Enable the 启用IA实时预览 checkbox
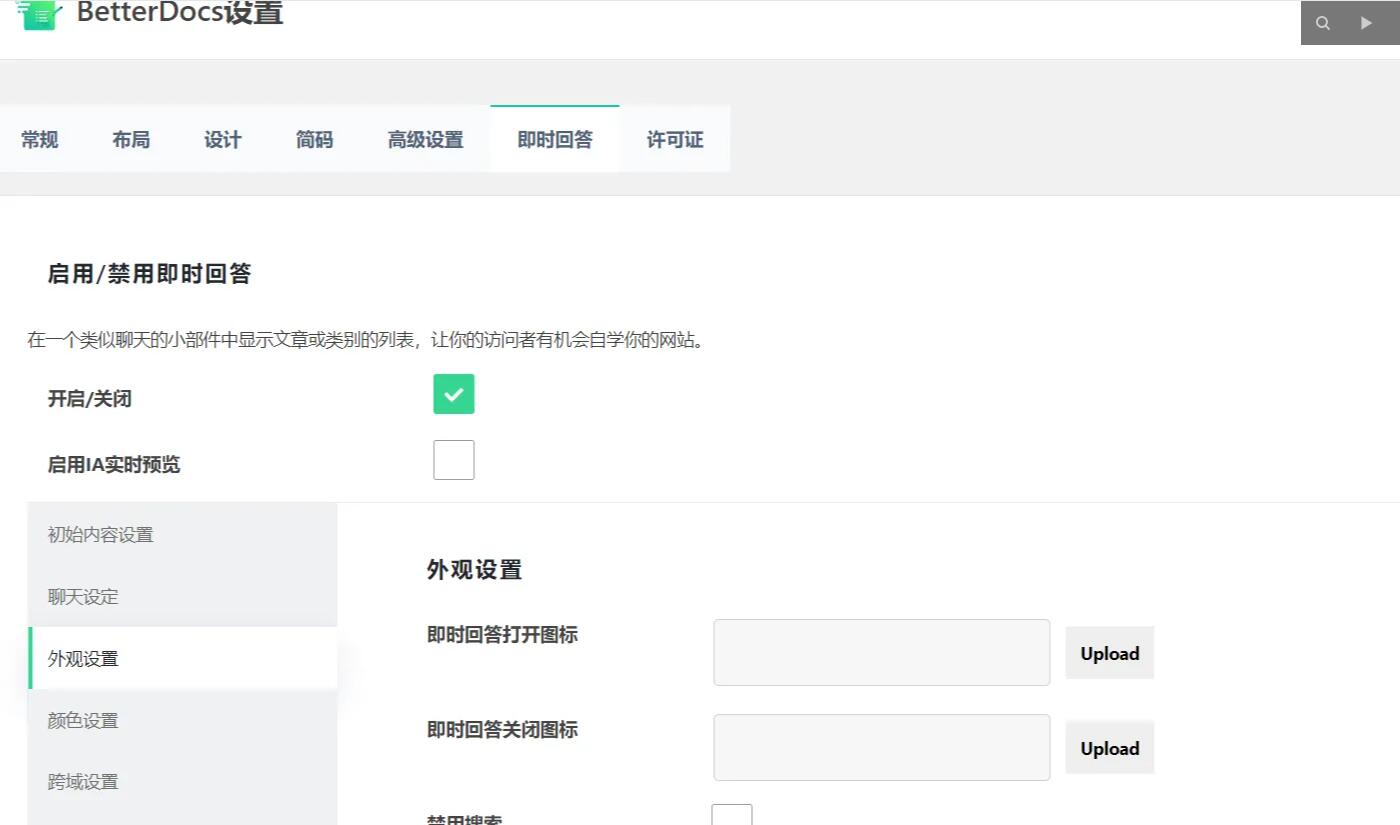Viewport: 1400px width, 825px height. tap(454, 460)
